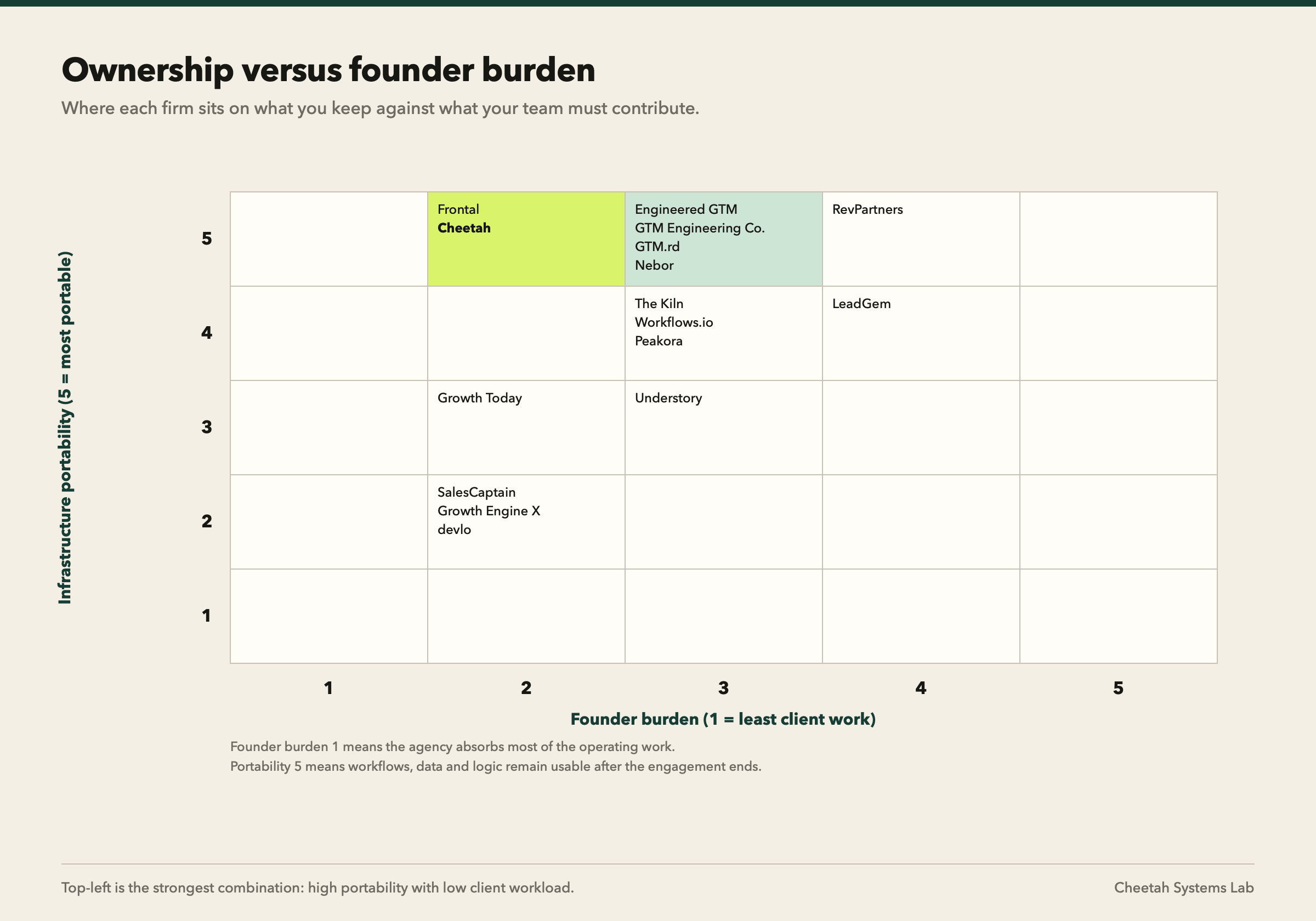Click the 'Growth Engine X' entry
Viewport: 1316px width, 921px height.
489,511
